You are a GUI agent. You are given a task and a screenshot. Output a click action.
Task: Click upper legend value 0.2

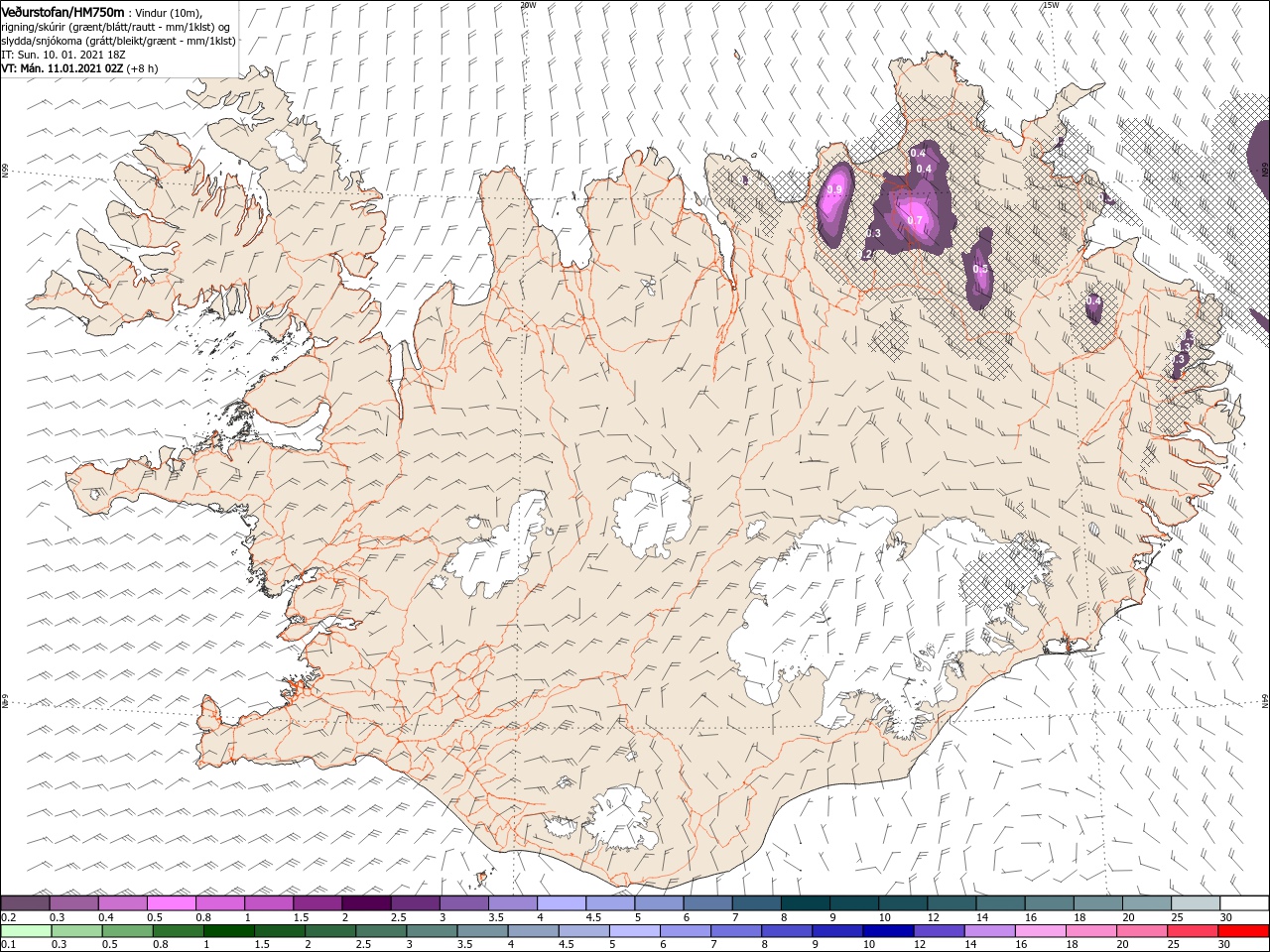point(8,917)
